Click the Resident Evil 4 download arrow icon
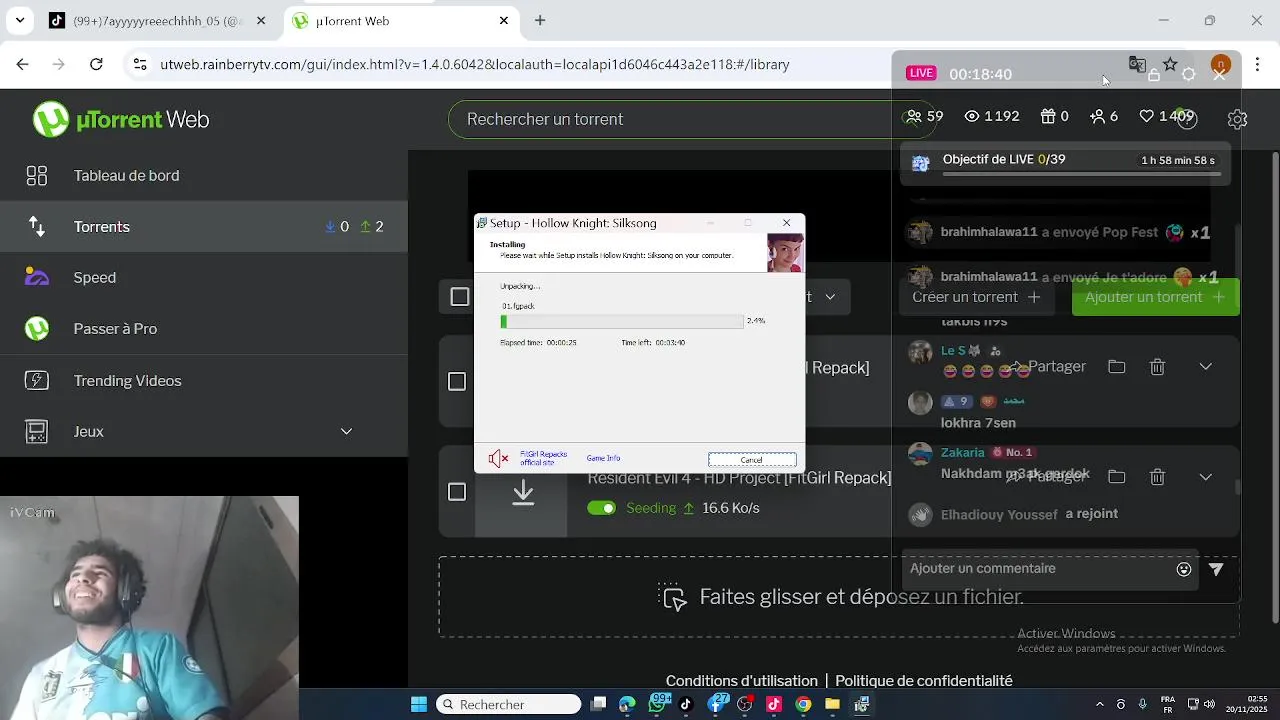This screenshot has width=1280, height=720. tap(523, 492)
